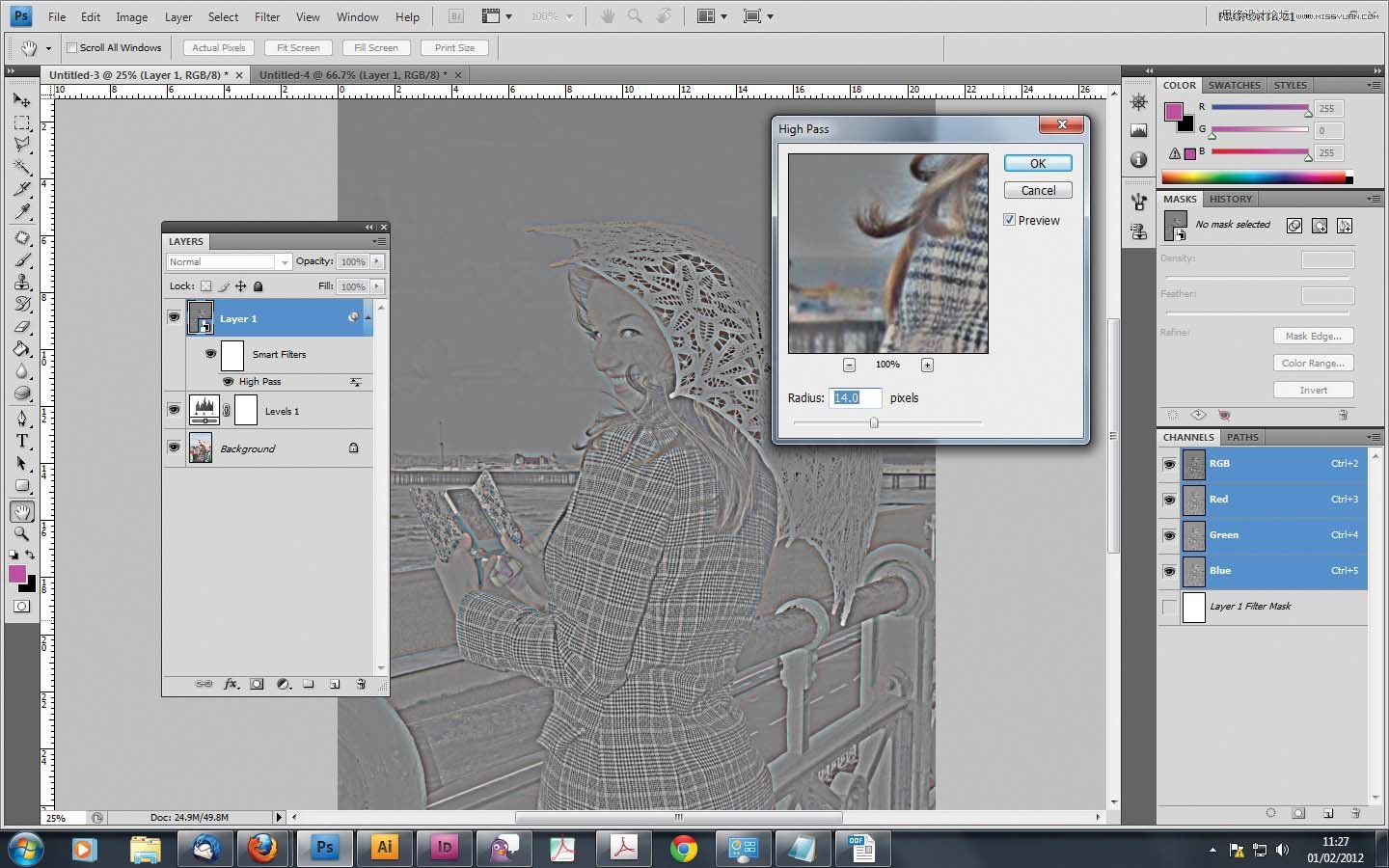
Task: Collapse Layer 1 smart filters list
Action: [x=368, y=317]
